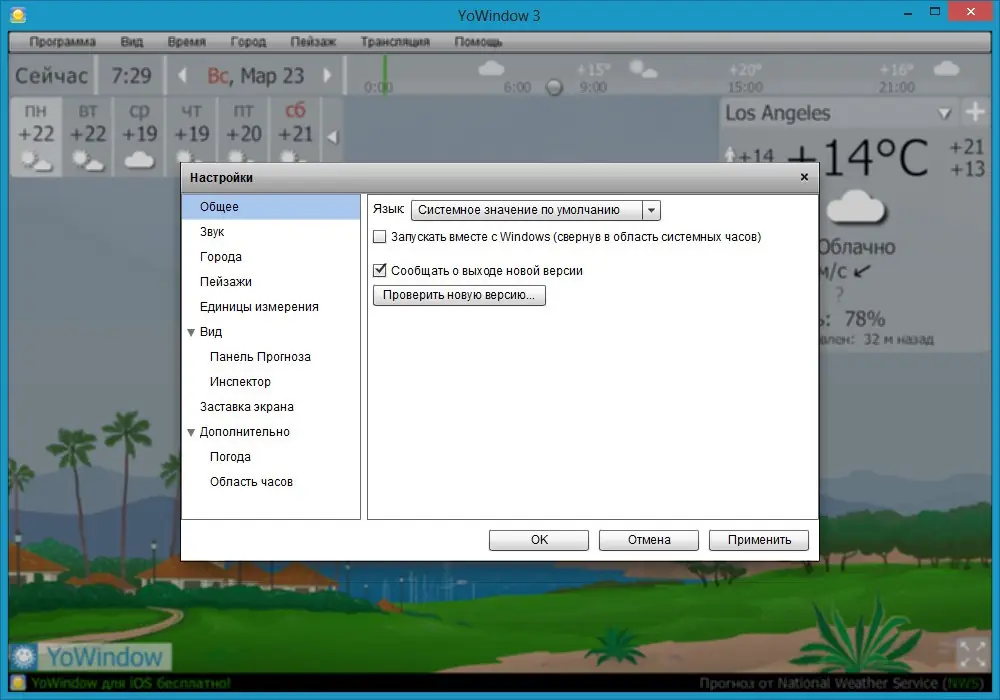Select Monday forecast day пн +22
This screenshot has width=1000, height=700.
36,136
